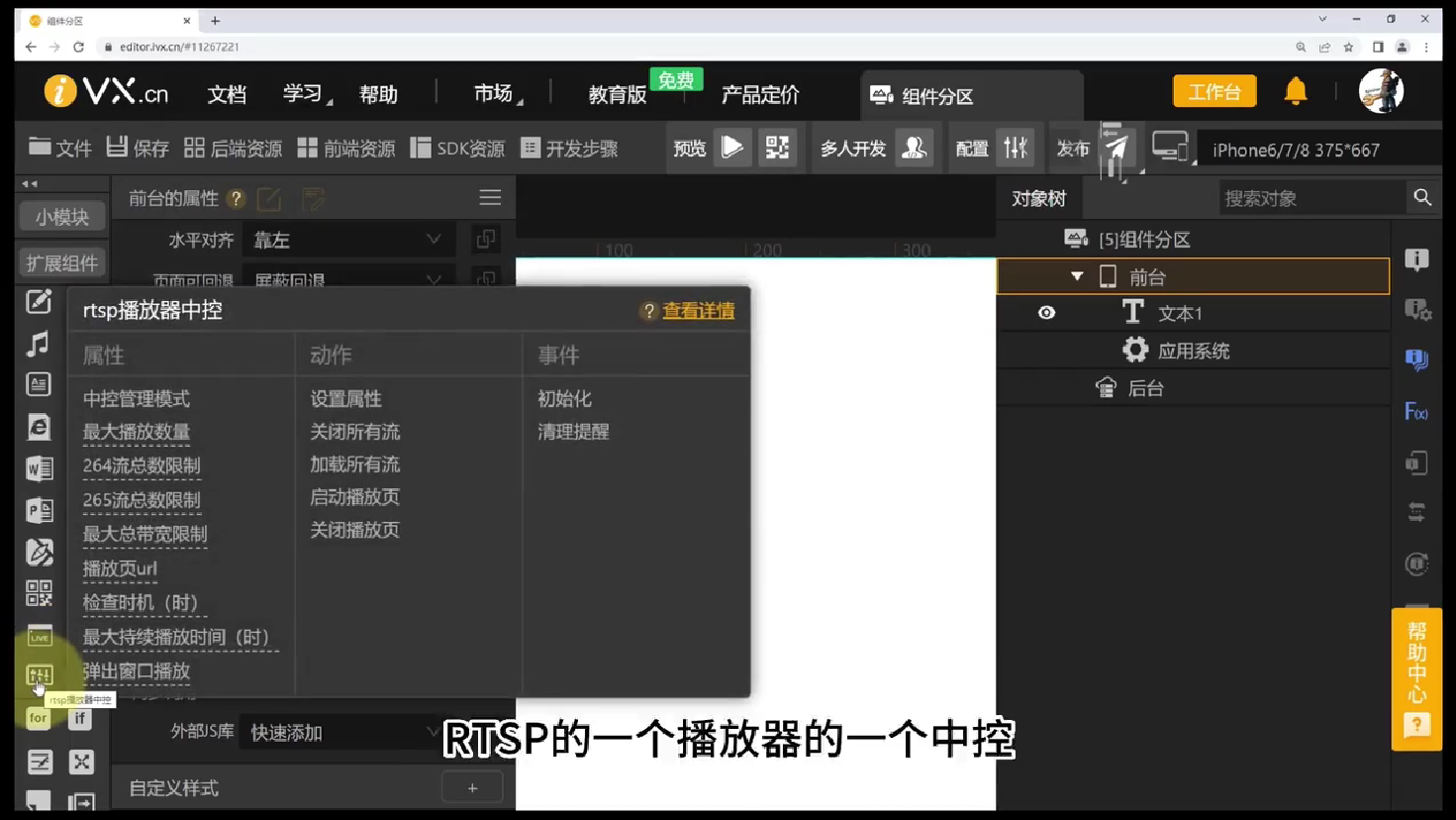Select the web browser (e) component icon
Screen dimensions: 1456x820
click(39, 427)
